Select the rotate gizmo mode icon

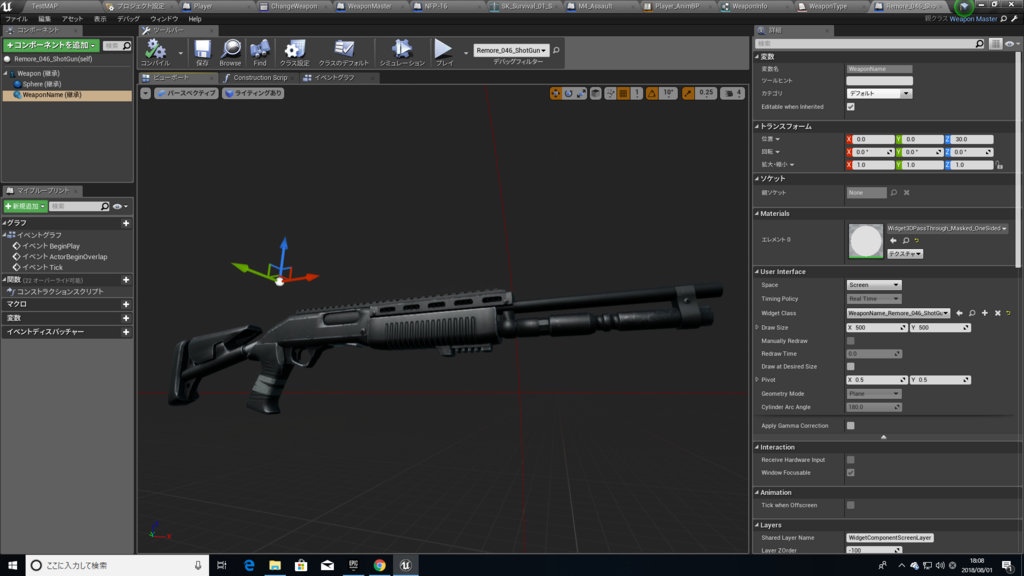(x=568, y=93)
